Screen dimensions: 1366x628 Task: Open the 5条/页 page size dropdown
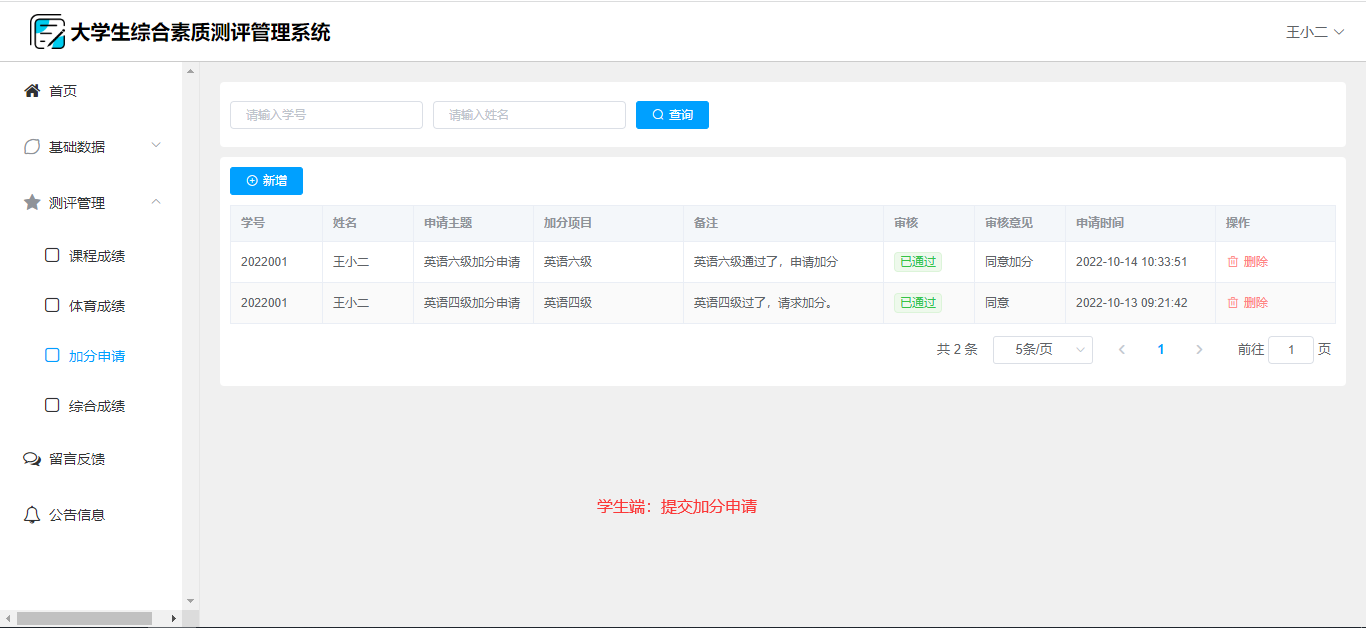tap(1042, 350)
